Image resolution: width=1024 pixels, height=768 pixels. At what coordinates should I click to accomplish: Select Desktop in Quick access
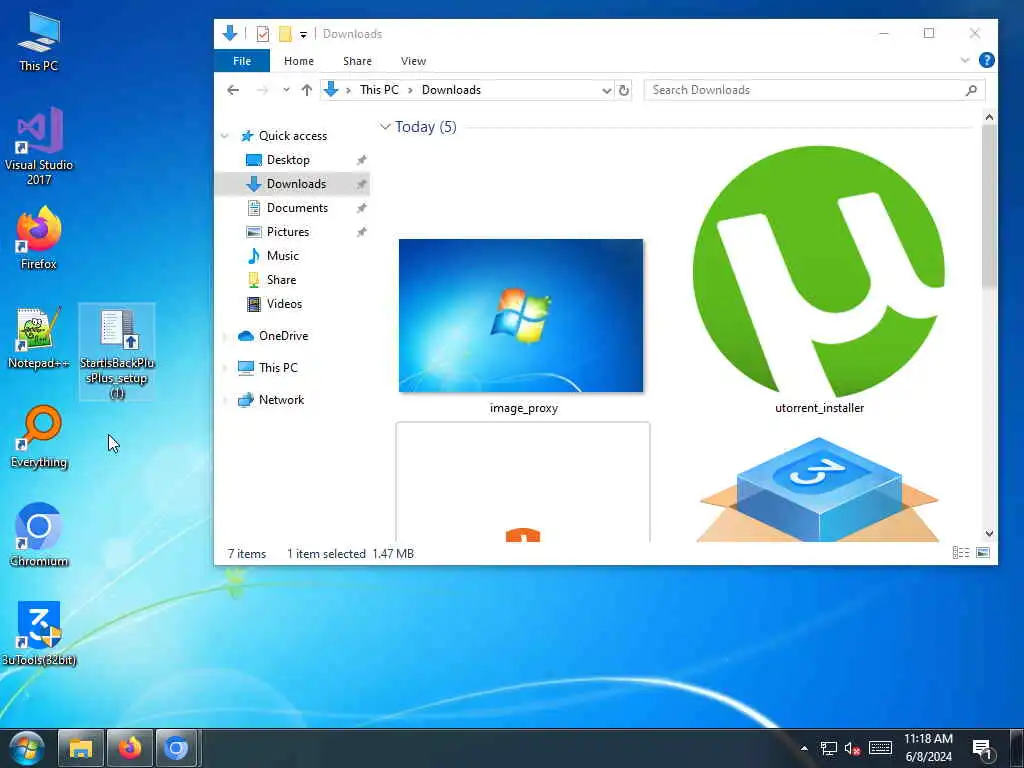point(288,160)
